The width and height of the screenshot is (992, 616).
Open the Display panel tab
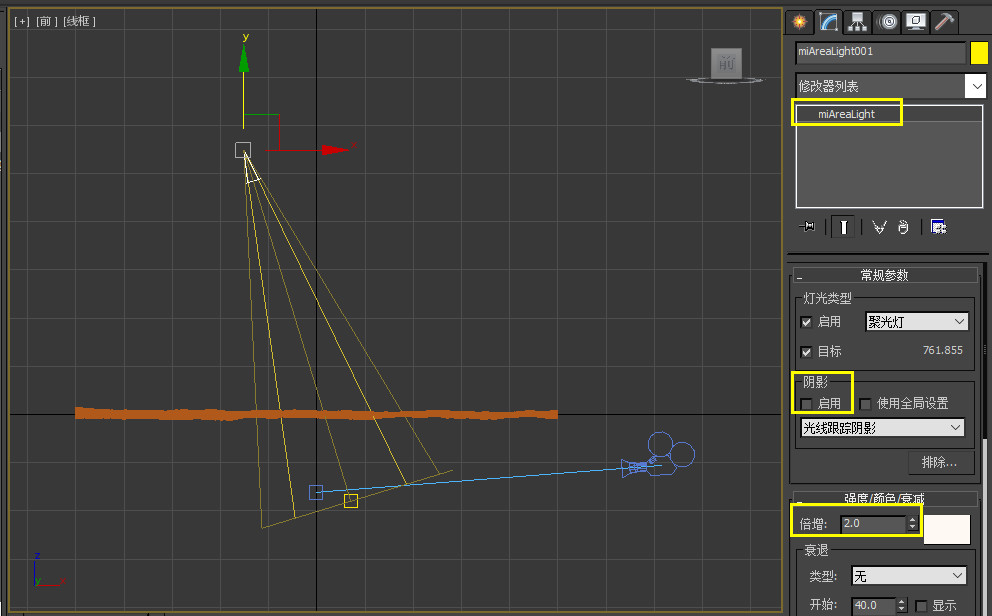pyautogui.click(x=915, y=22)
